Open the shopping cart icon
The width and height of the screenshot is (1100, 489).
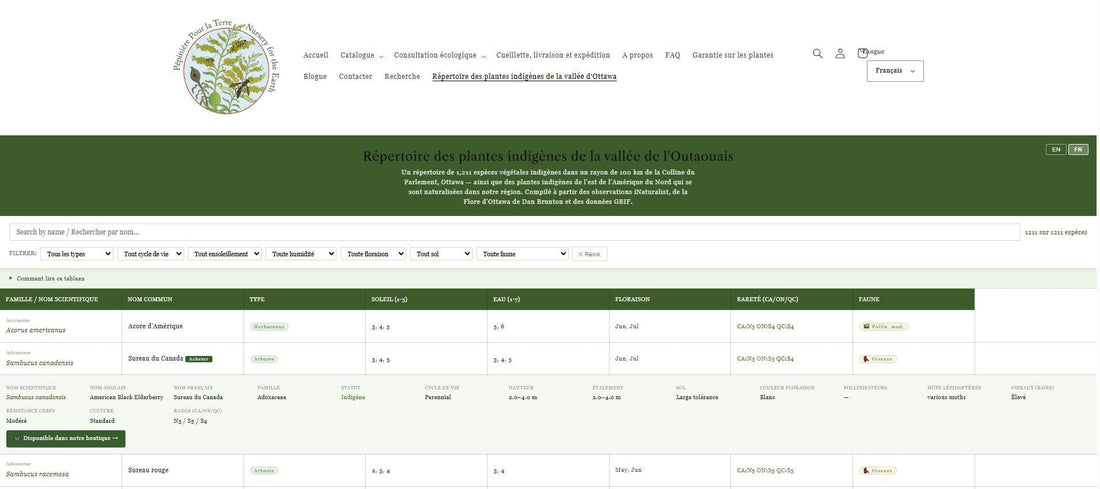coord(862,53)
